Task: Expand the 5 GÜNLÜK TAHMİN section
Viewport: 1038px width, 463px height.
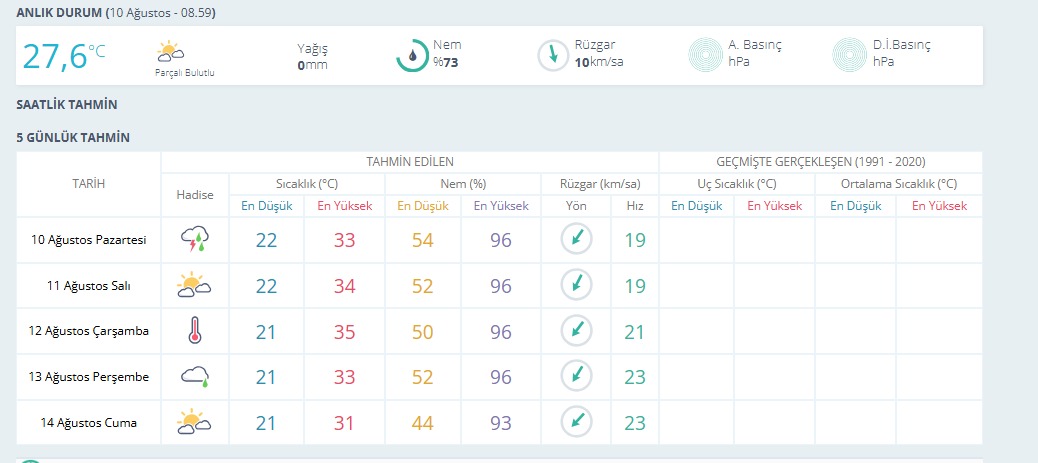Action: pyautogui.click(x=73, y=138)
